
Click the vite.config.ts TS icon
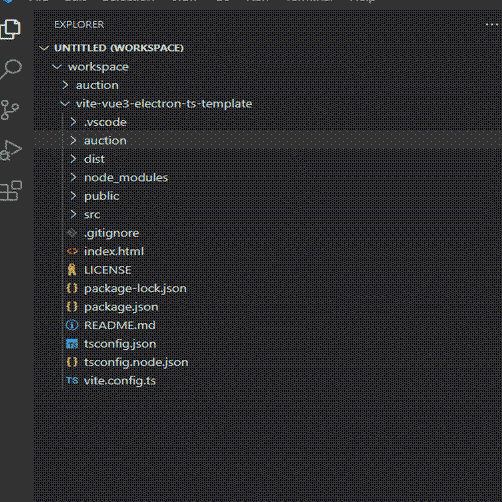click(x=72, y=380)
